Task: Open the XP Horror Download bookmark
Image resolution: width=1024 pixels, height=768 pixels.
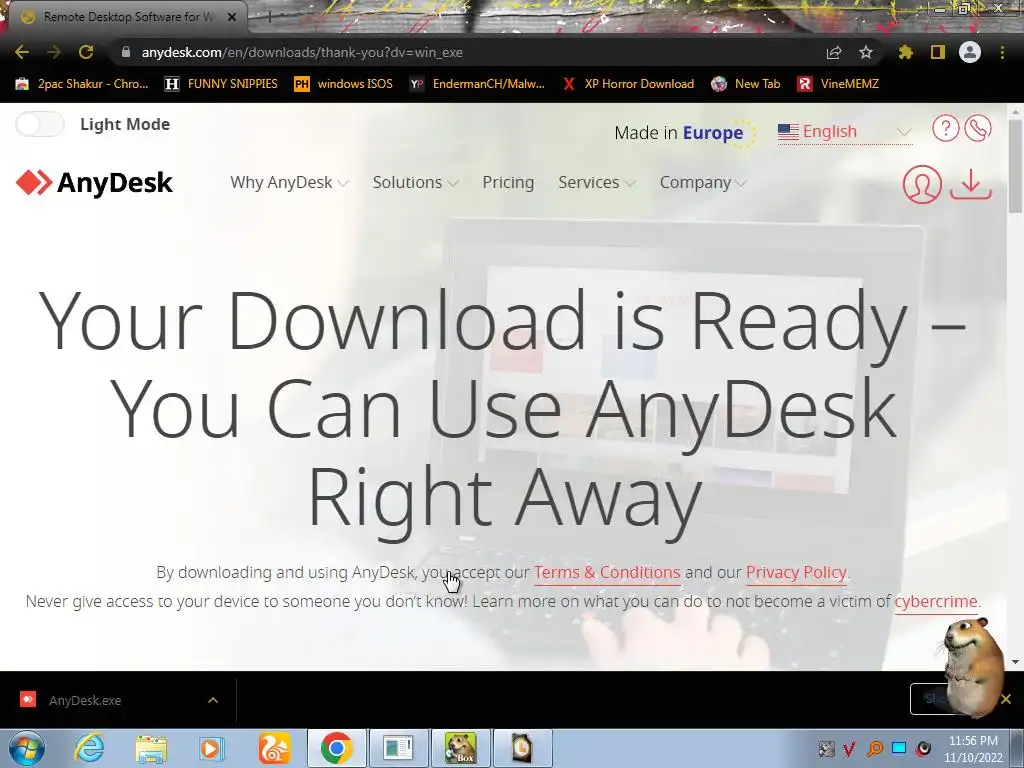Action: tap(628, 84)
